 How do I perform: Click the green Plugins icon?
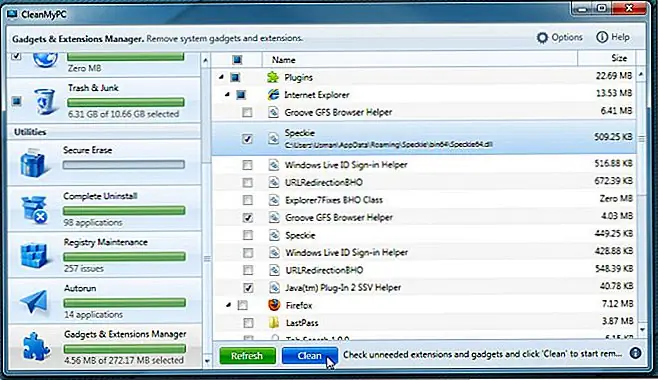[273, 77]
